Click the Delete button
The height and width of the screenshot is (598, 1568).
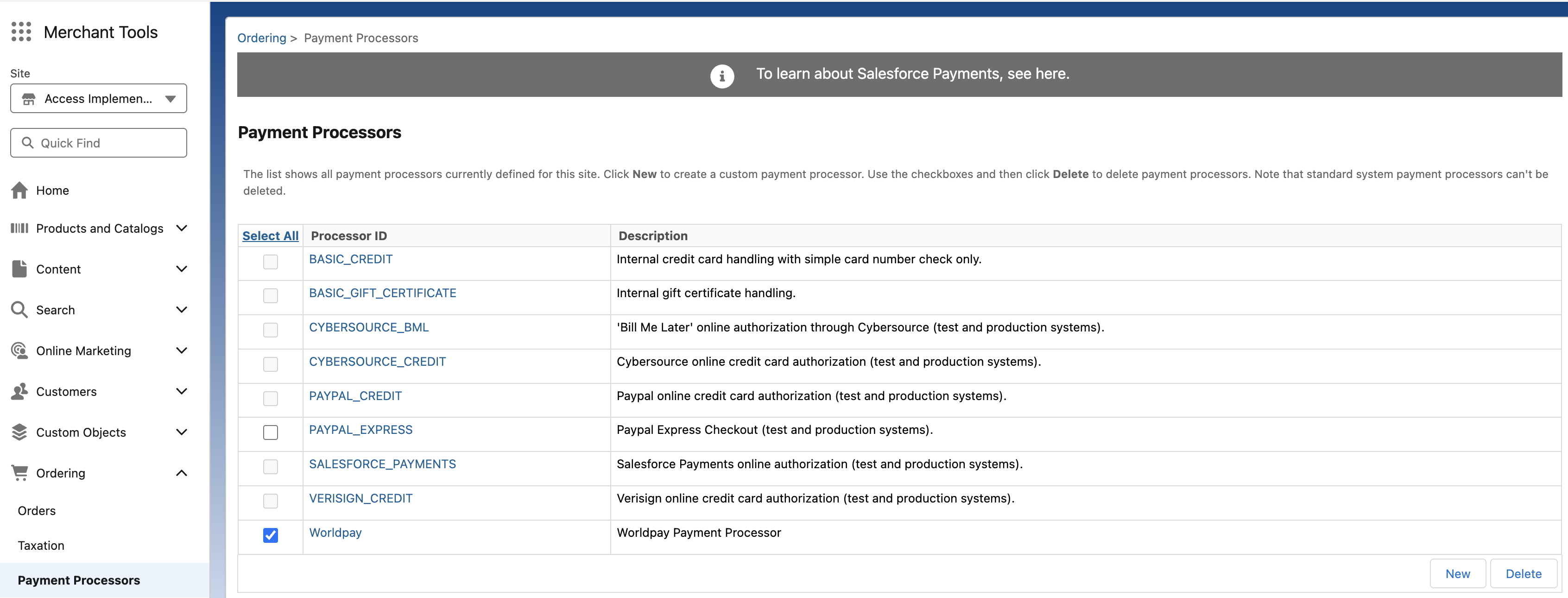tap(1523, 573)
